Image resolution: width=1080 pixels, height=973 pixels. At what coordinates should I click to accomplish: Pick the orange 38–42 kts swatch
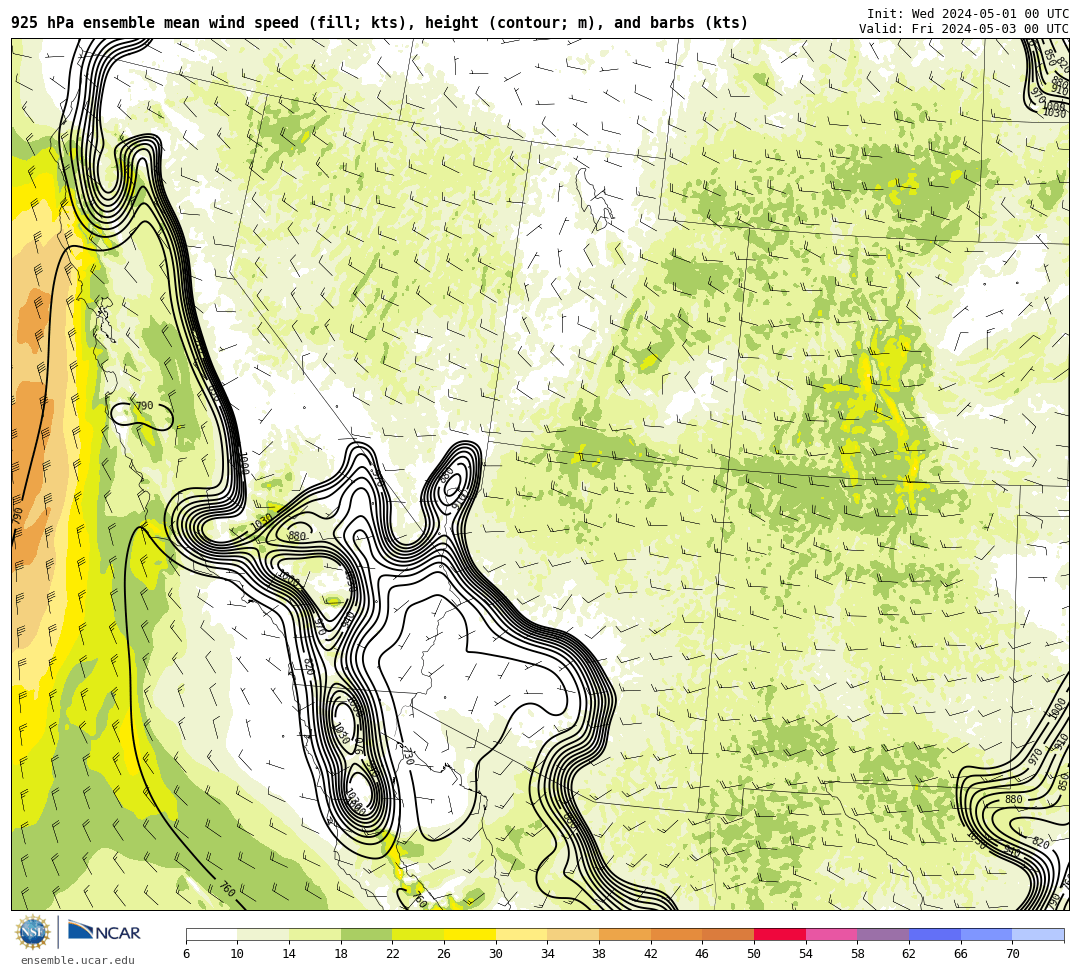pyautogui.click(x=625, y=934)
